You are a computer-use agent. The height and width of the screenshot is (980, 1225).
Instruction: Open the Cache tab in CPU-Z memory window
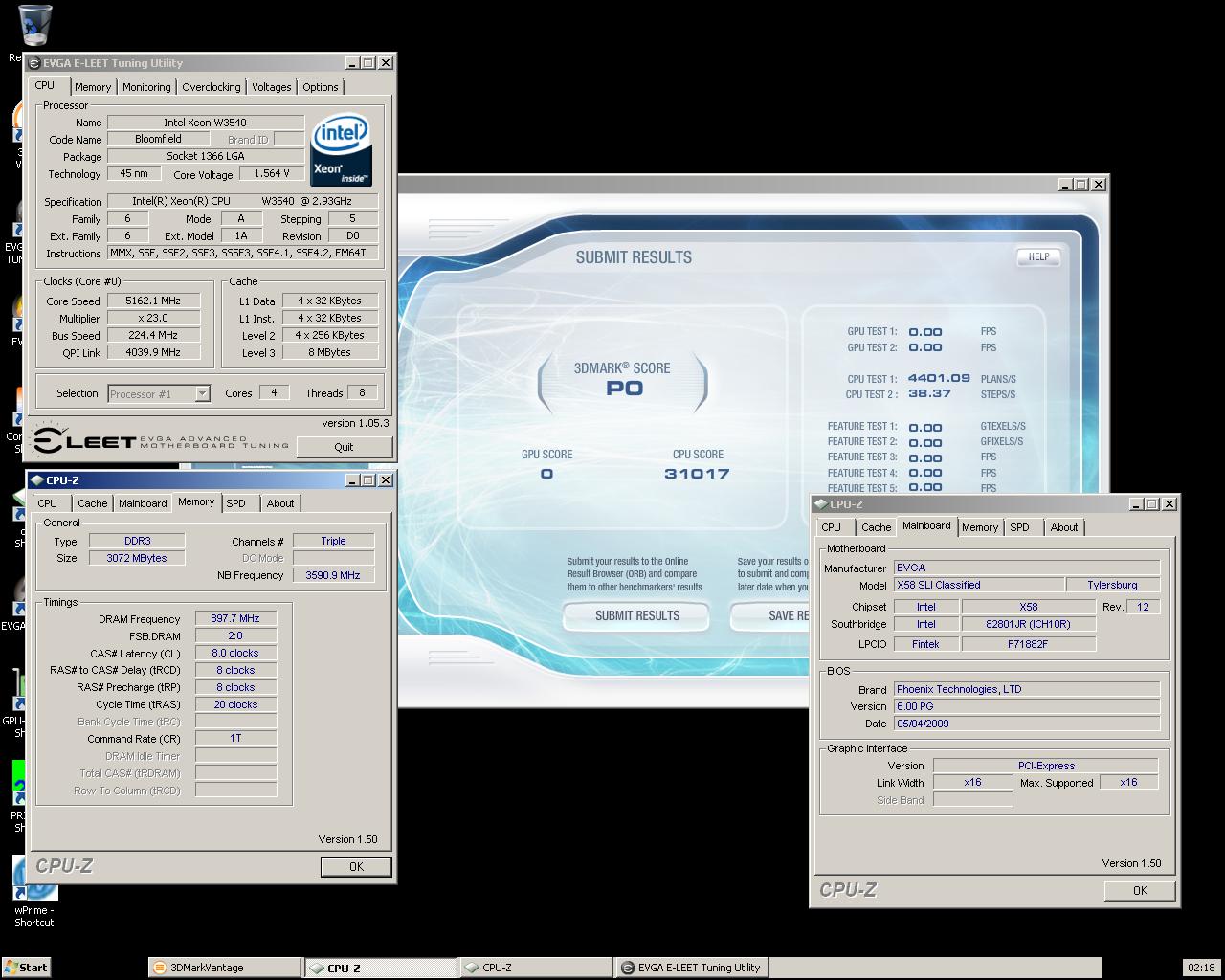[93, 503]
